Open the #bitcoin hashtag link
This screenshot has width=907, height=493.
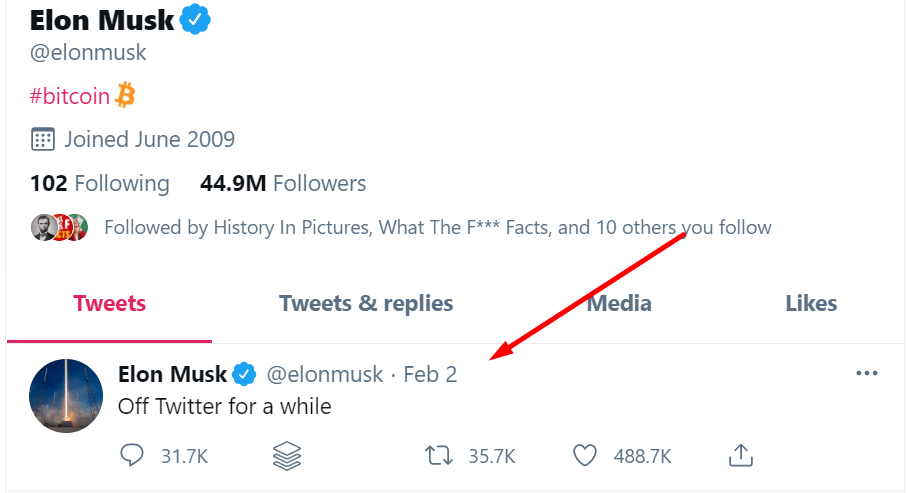(70, 96)
